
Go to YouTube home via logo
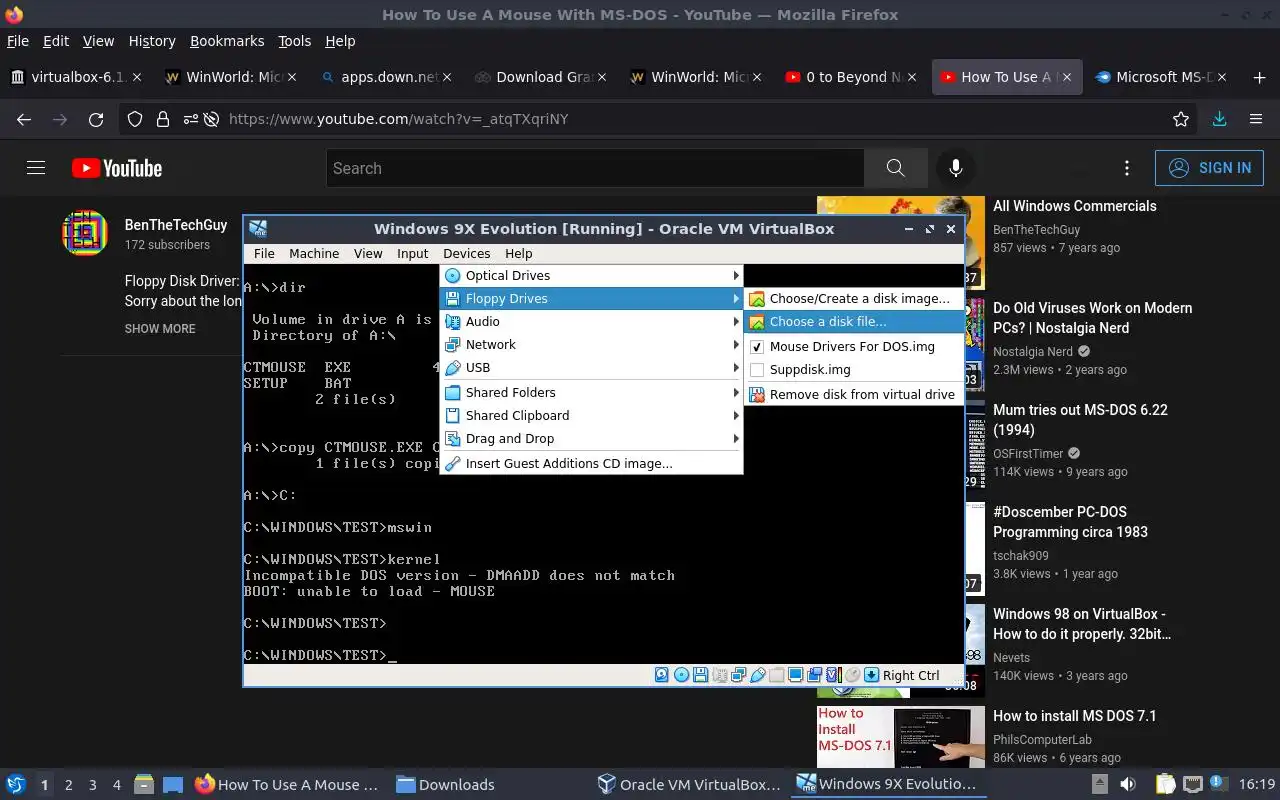click(x=117, y=168)
